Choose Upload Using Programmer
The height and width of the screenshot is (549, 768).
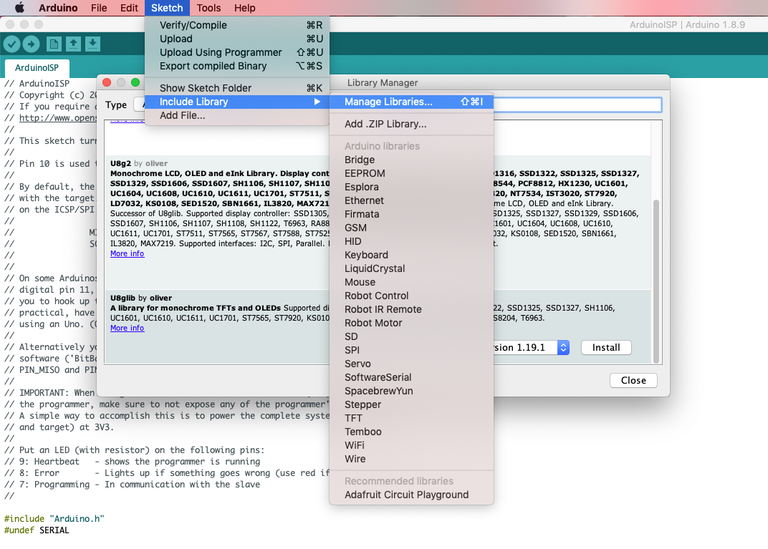click(x=221, y=52)
